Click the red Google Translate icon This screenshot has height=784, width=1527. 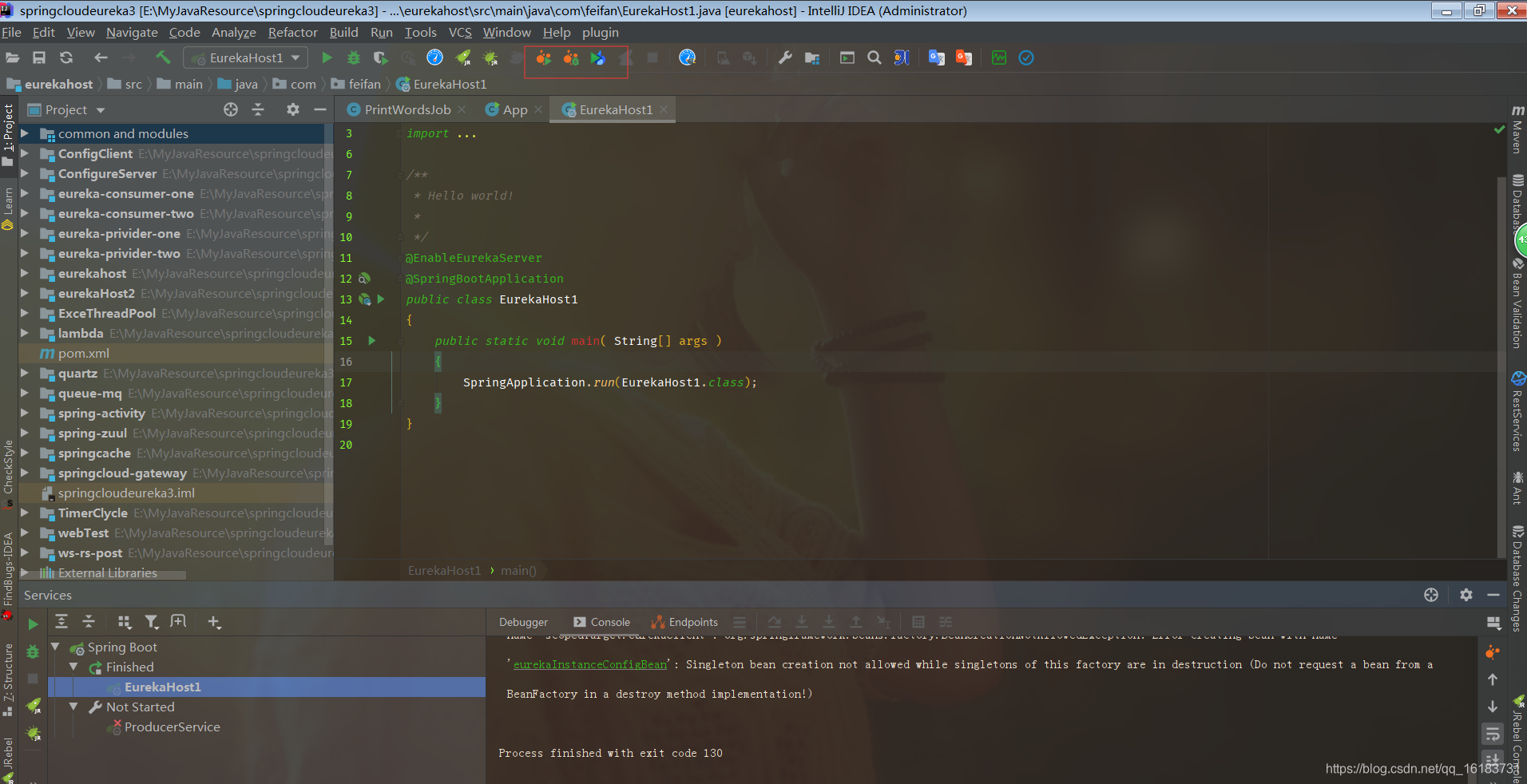964,57
